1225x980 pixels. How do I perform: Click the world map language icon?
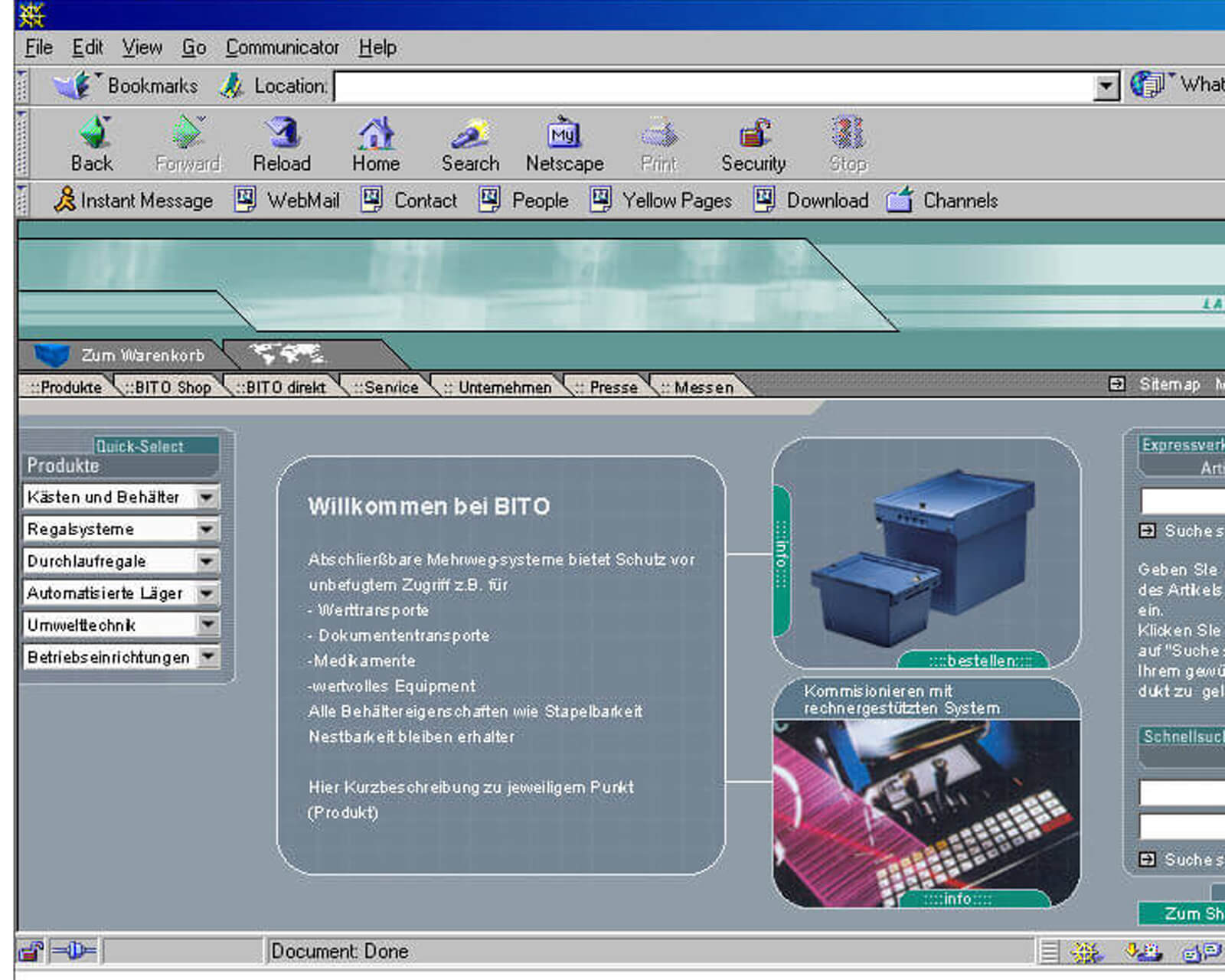click(288, 354)
